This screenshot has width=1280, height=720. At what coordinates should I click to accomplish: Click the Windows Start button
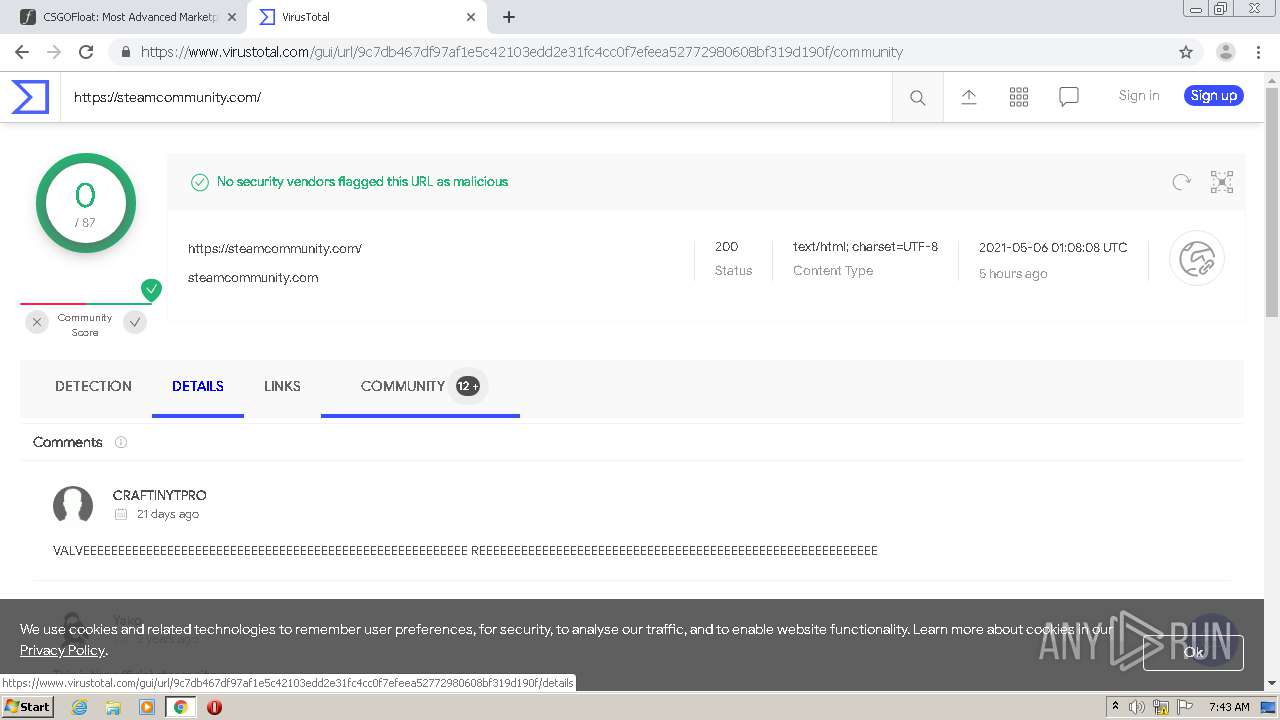point(27,707)
